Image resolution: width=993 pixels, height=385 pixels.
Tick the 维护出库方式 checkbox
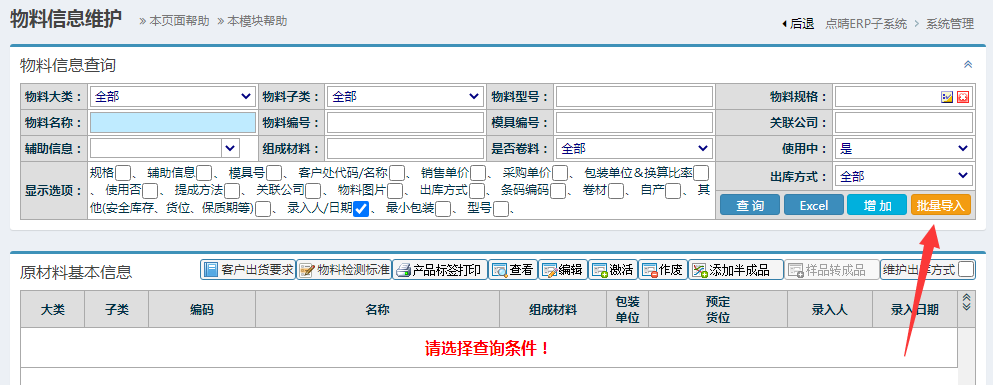(x=966, y=270)
